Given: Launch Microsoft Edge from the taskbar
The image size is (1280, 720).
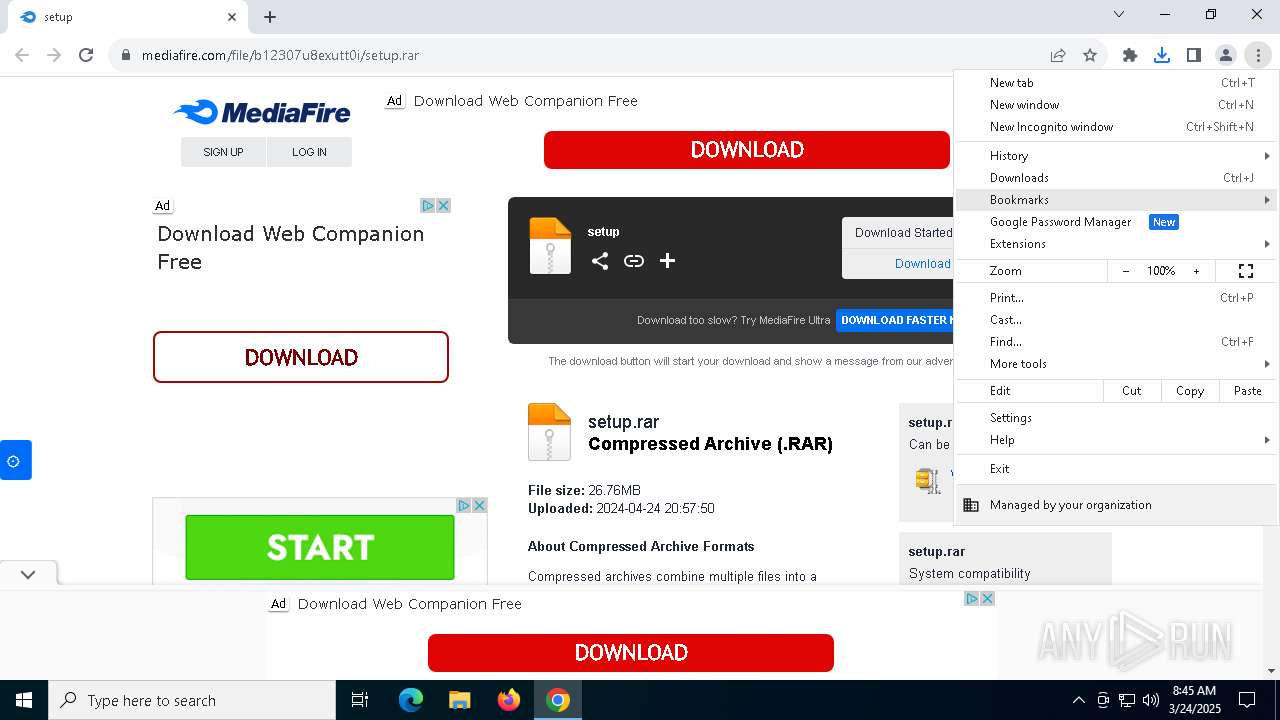Looking at the screenshot, I should click(x=411, y=700).
